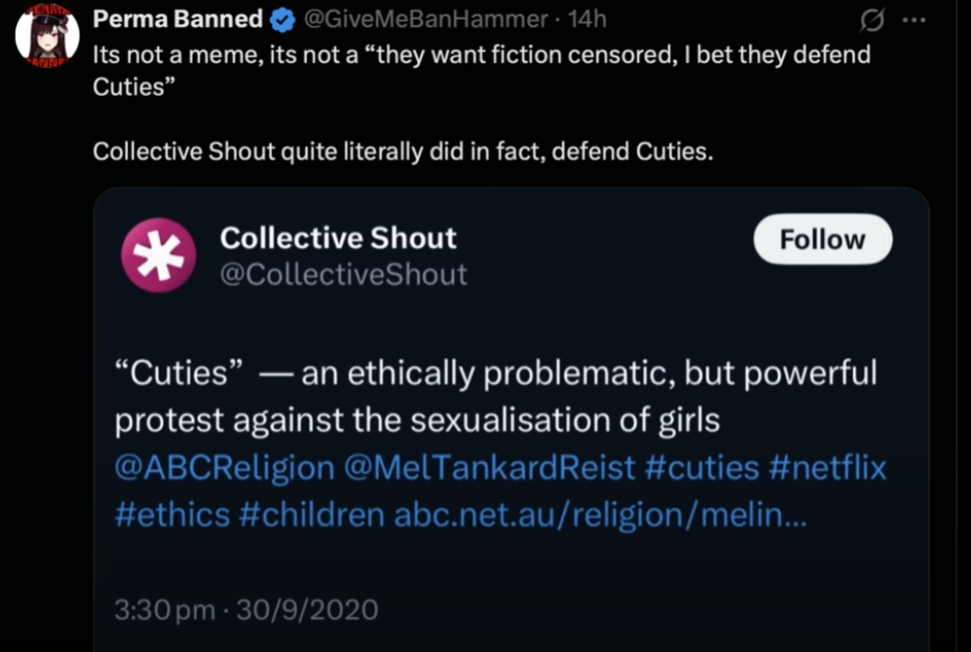Image resolution: width=971 pixels, height=652 pixels.
Task: Open the @MelTankardReist mention
Action: 489,467
